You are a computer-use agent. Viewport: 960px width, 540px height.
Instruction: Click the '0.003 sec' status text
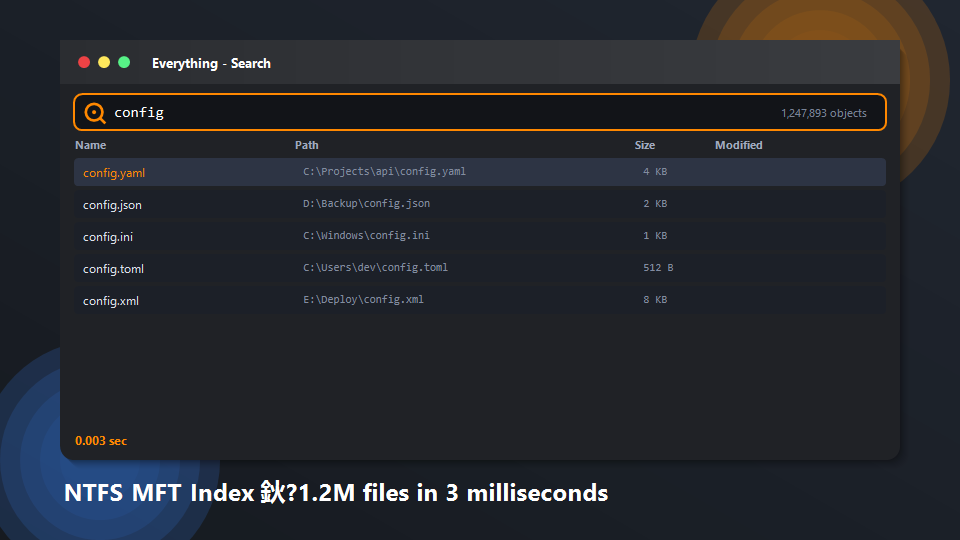(101, 441)
